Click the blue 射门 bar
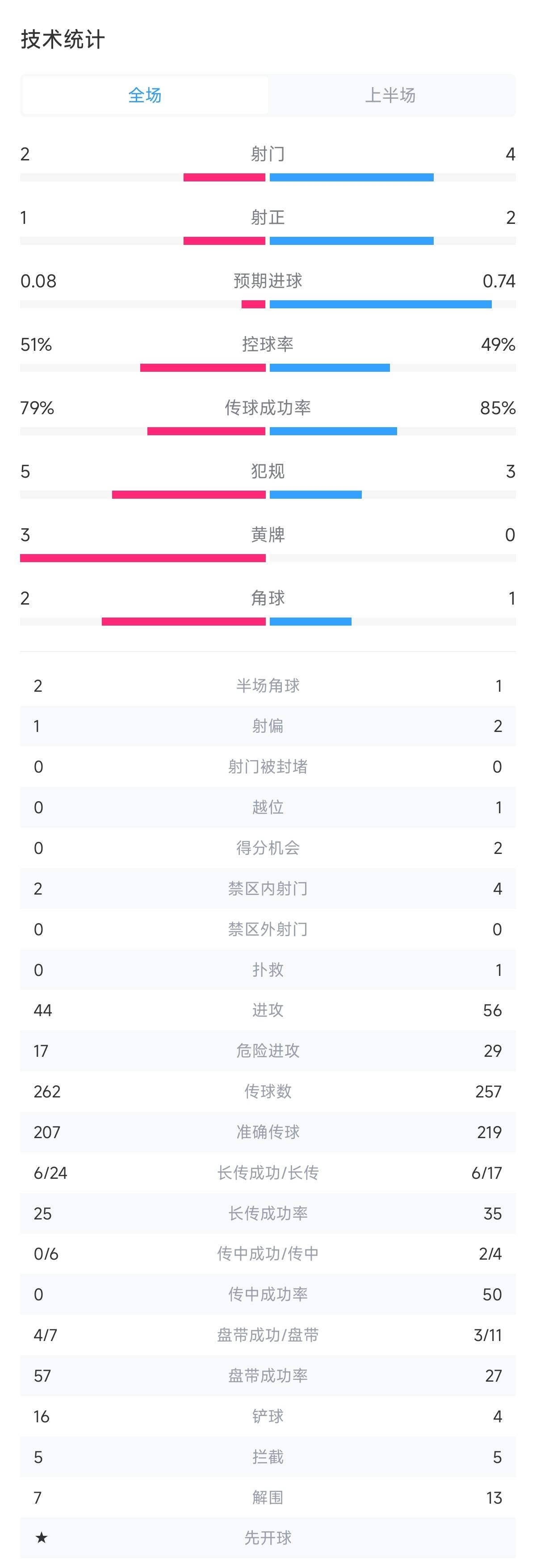536x1568 pixels. [x=352, y=178]
